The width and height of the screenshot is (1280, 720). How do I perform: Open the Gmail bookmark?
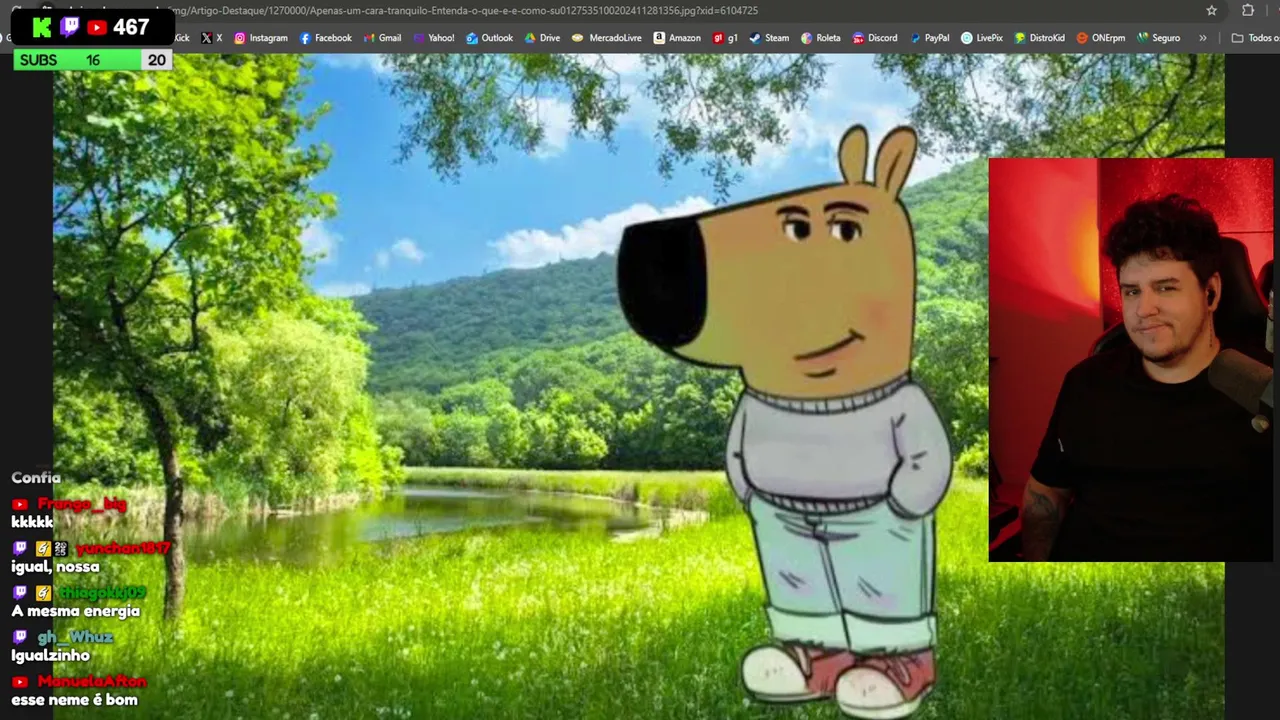click(x=382, y=38)
